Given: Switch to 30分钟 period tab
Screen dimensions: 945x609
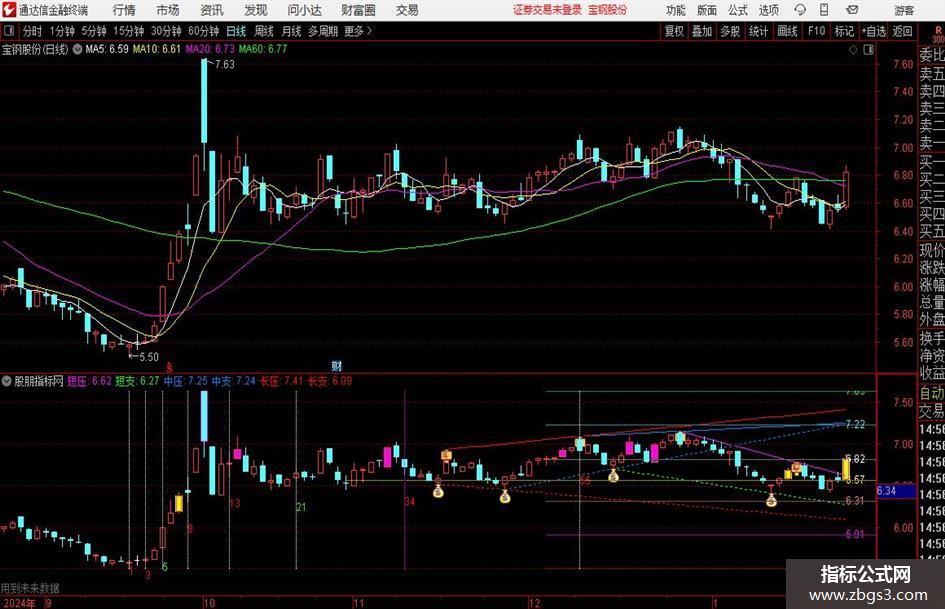Looking at the screenshot, I should click(166, 31).
